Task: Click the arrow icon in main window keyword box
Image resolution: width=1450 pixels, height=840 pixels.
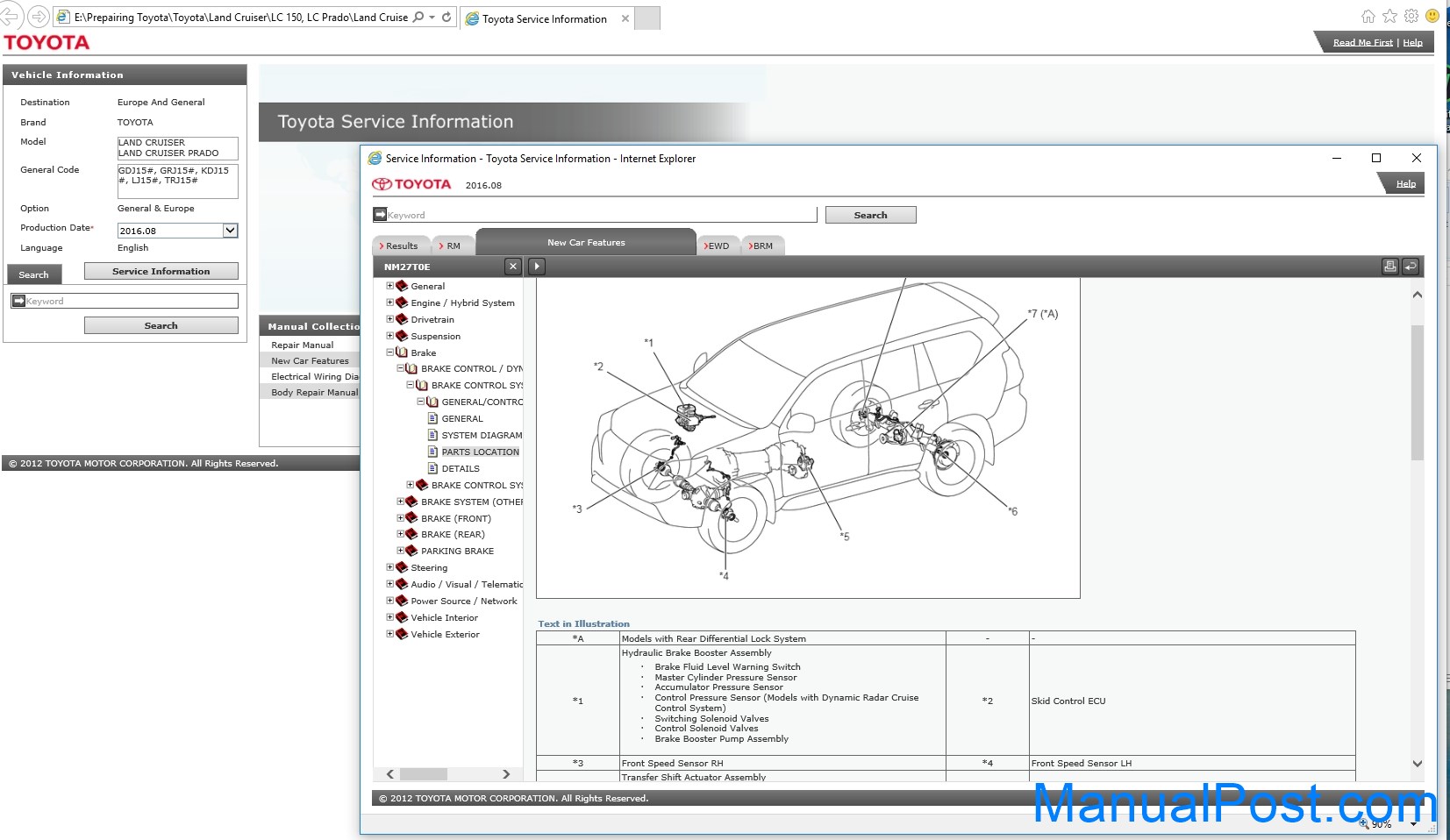Action: point(18,301)
